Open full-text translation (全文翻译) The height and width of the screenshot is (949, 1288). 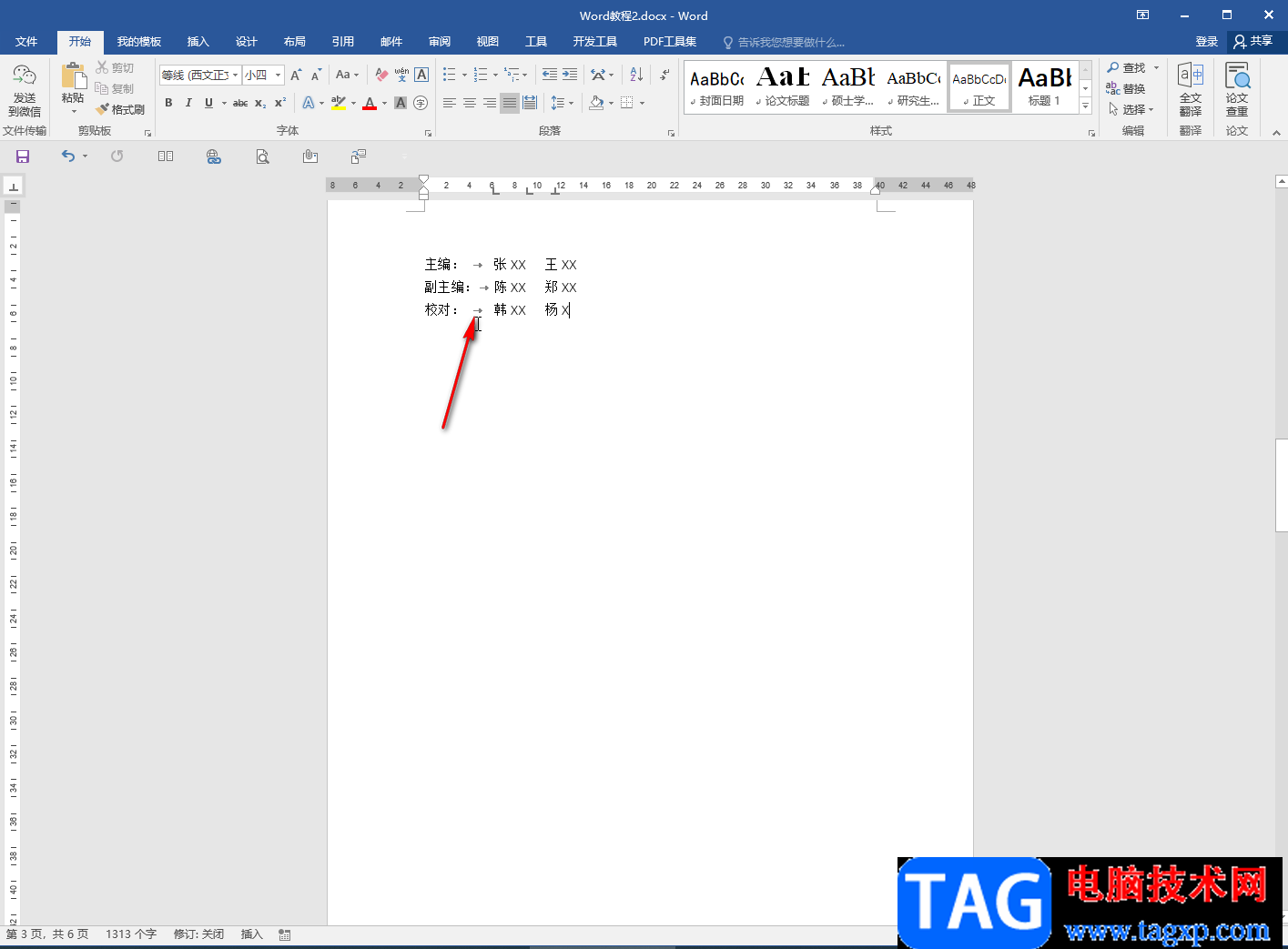1191,90
